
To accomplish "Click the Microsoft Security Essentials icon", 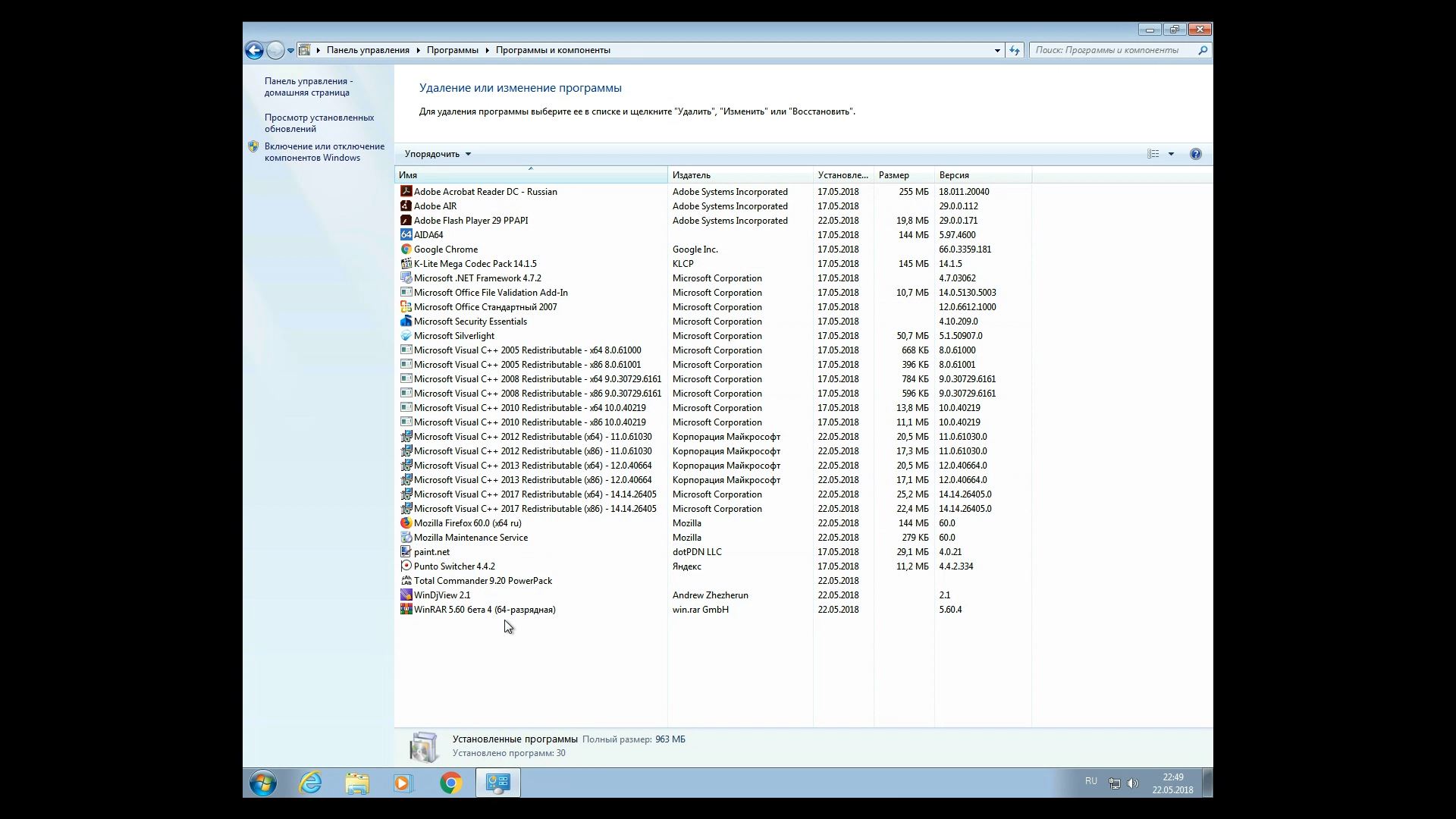I will [x=406, y=322].
